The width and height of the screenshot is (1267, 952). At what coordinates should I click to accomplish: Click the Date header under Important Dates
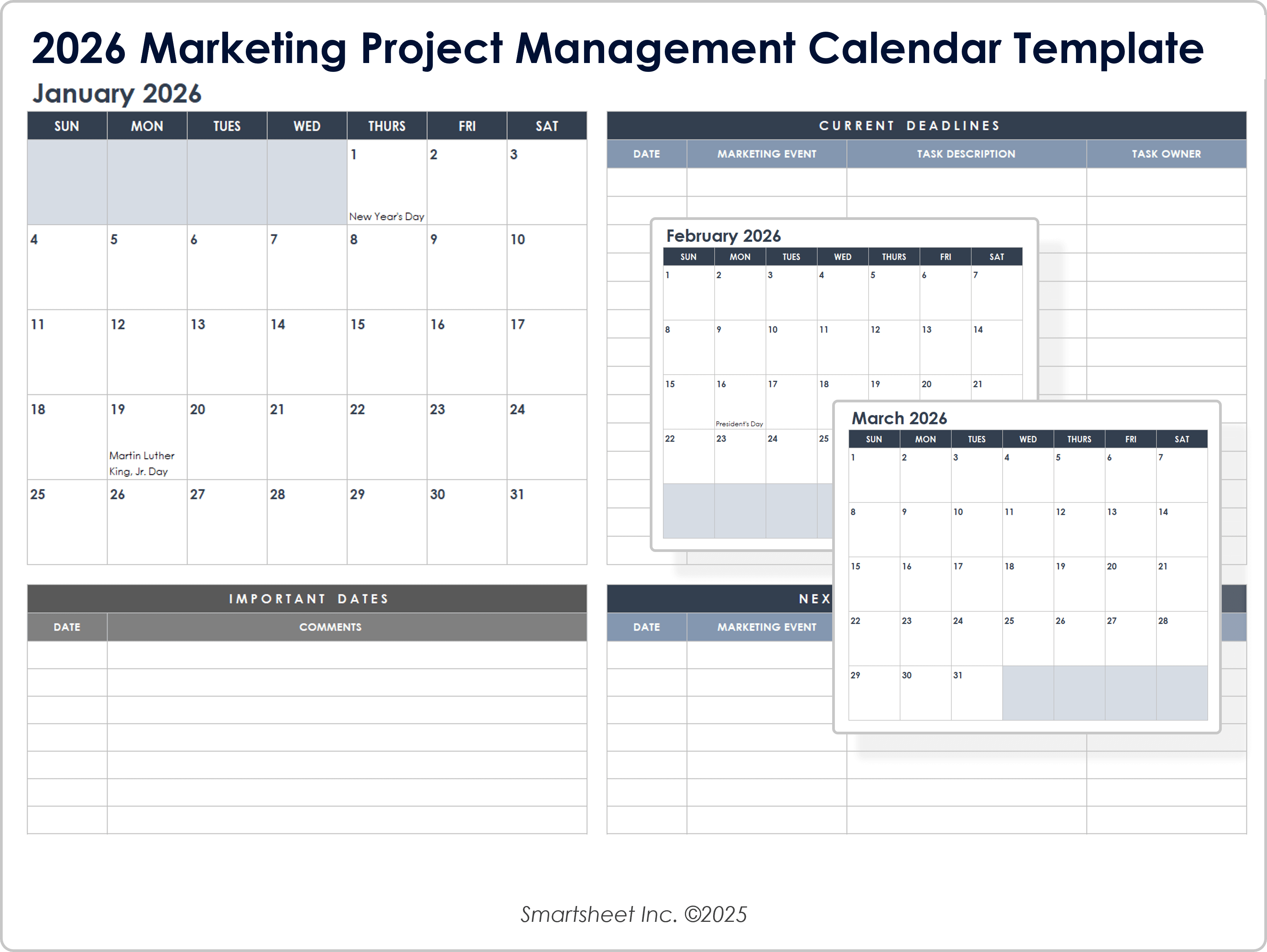tap(67, 627)
